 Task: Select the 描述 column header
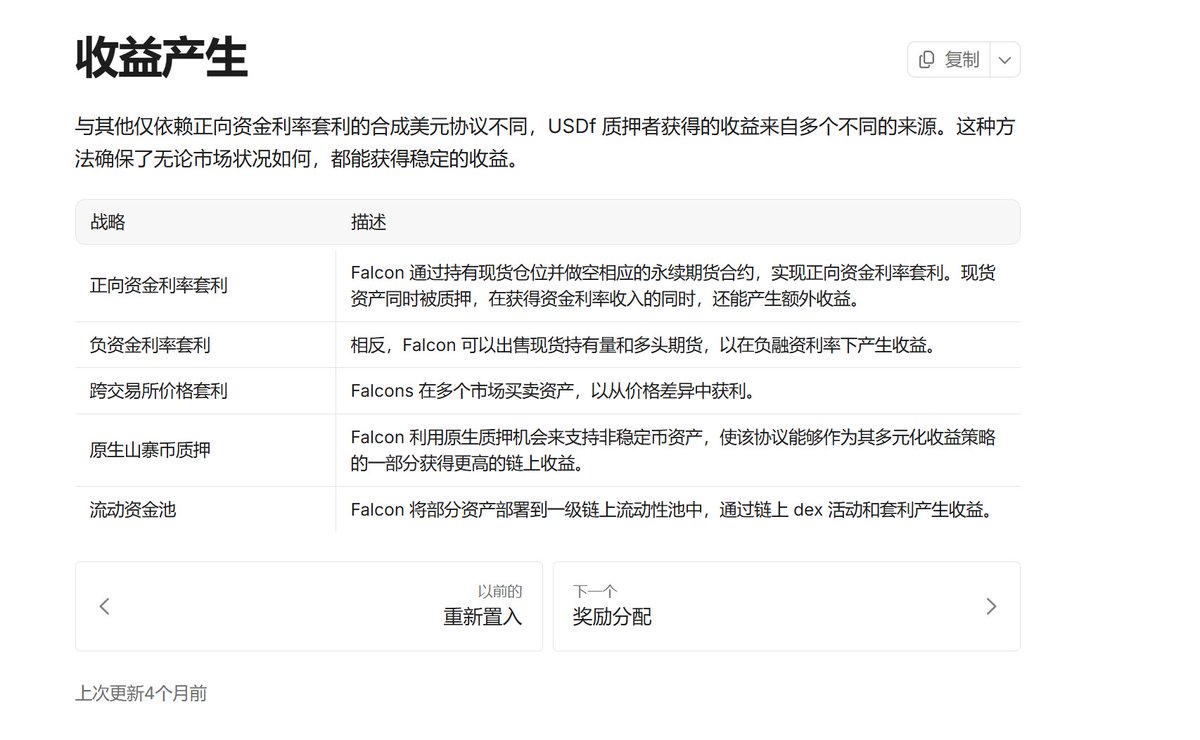[368, 222]
